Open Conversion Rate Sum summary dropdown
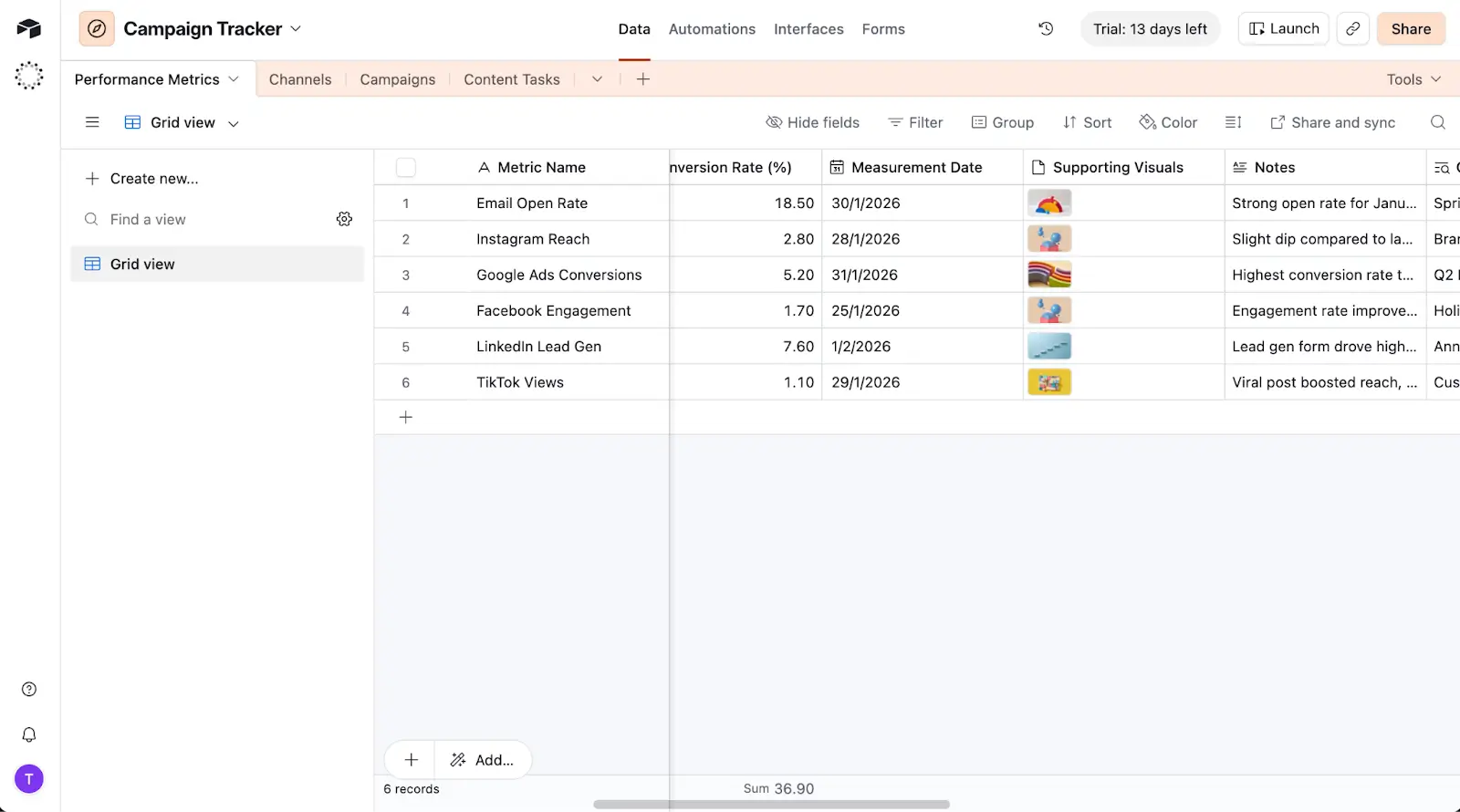 778,788
